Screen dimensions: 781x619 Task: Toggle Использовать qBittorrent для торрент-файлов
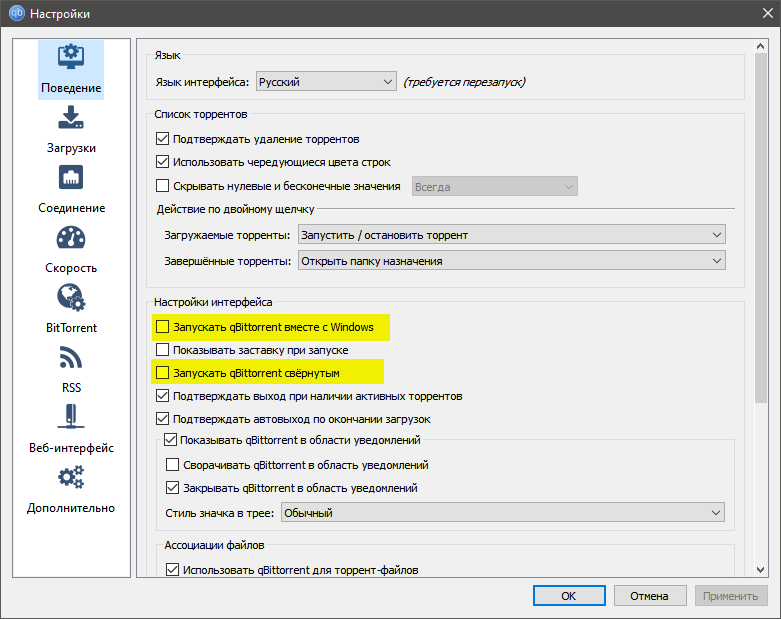[172, 570]
